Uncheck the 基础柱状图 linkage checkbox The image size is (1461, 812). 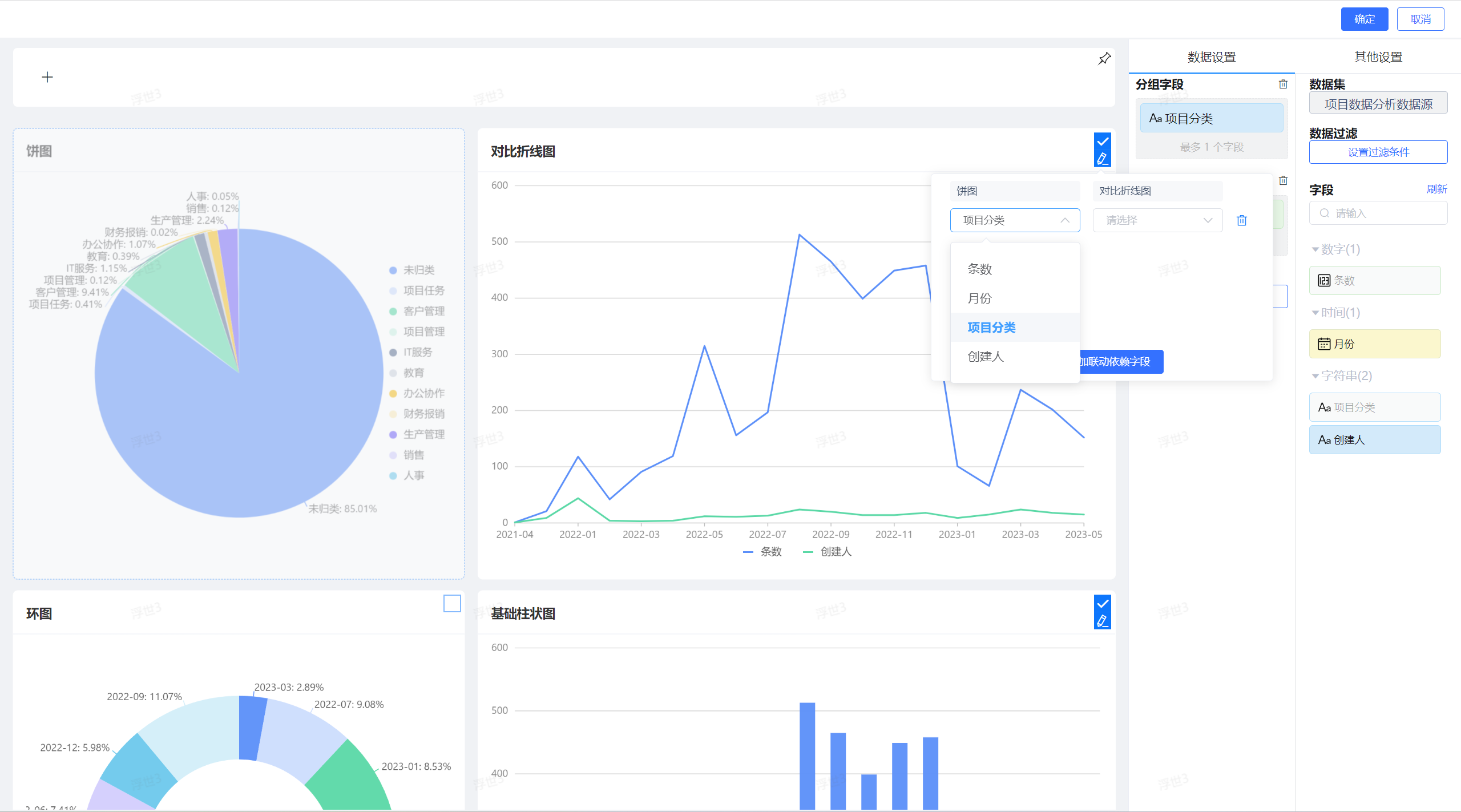click(x=1103, y=604)
